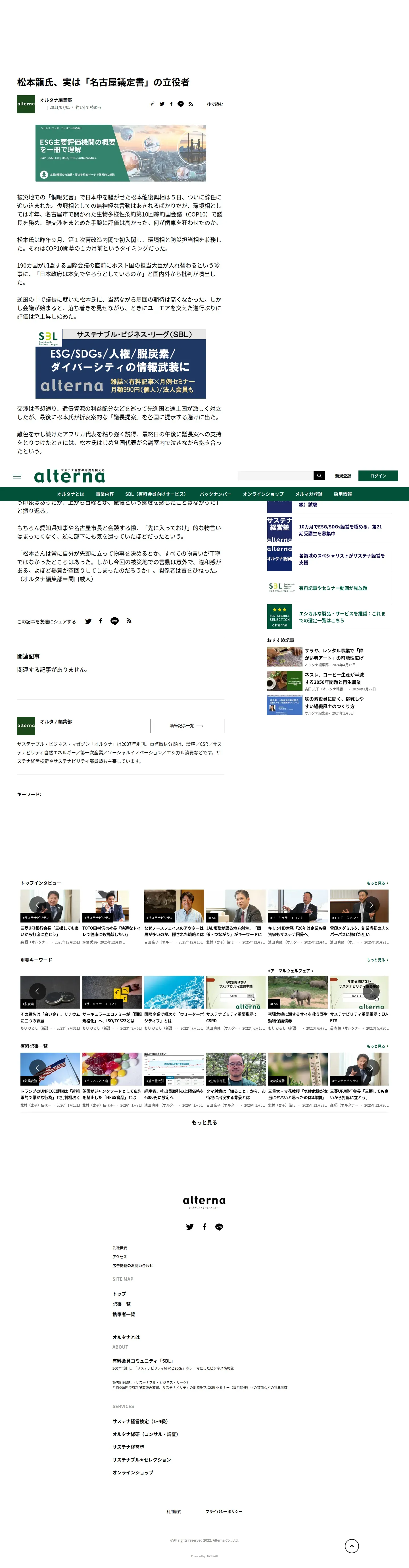
Task: Open recommended article サラヤ、レンタル事業で
Action: click(334, 654)
